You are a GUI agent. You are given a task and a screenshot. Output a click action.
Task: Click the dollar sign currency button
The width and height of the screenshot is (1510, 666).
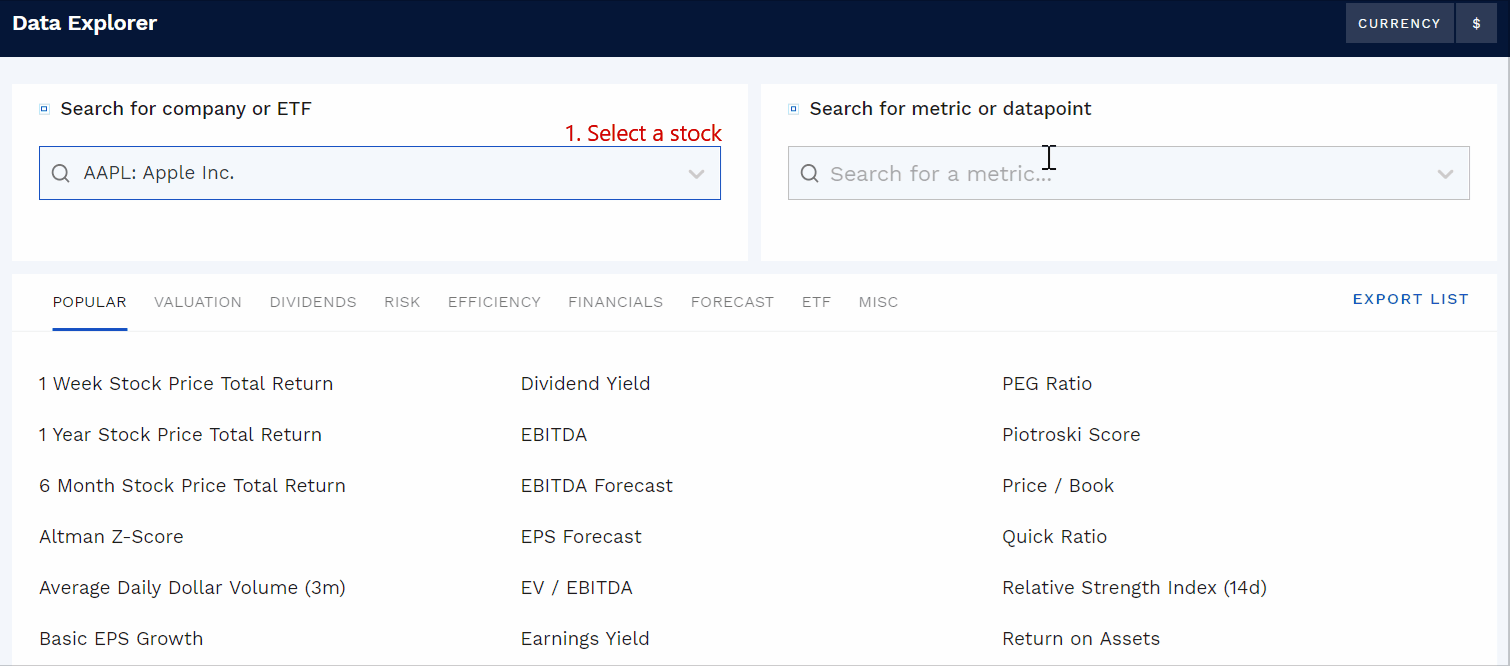[x=1476, y=23]
